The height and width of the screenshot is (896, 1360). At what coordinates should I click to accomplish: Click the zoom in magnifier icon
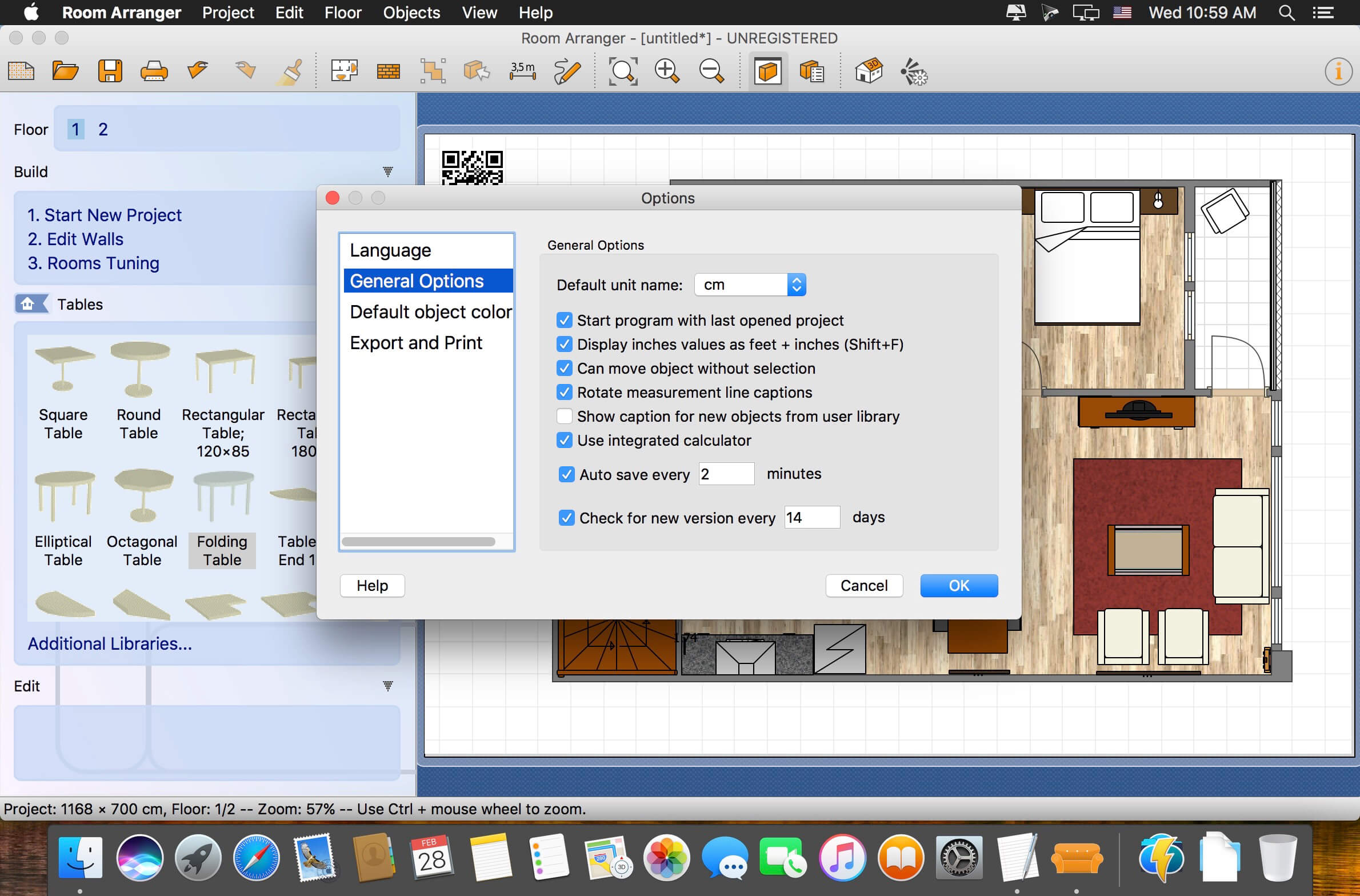click(666, 71)
